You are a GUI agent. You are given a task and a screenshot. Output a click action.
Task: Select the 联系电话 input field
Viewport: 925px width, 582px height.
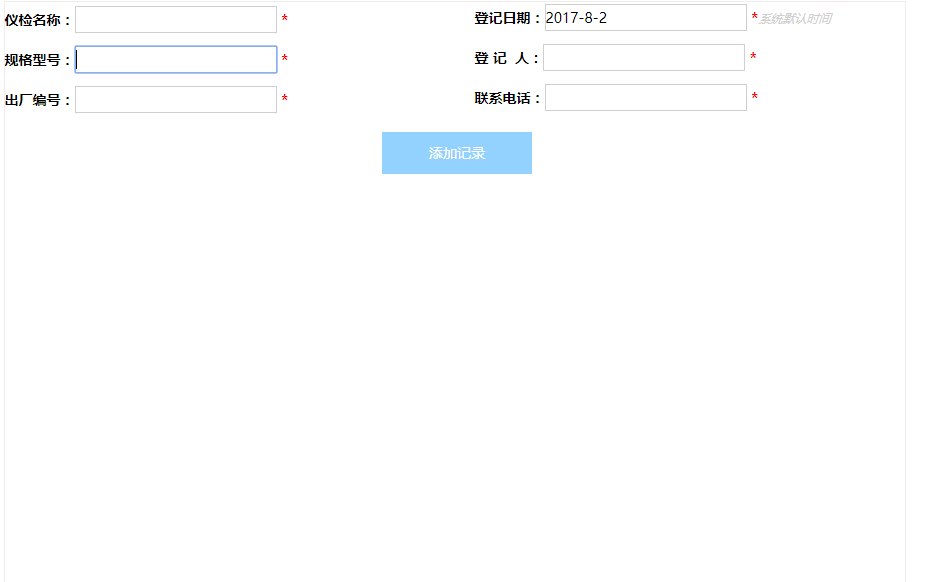click(x=645, y=97)
